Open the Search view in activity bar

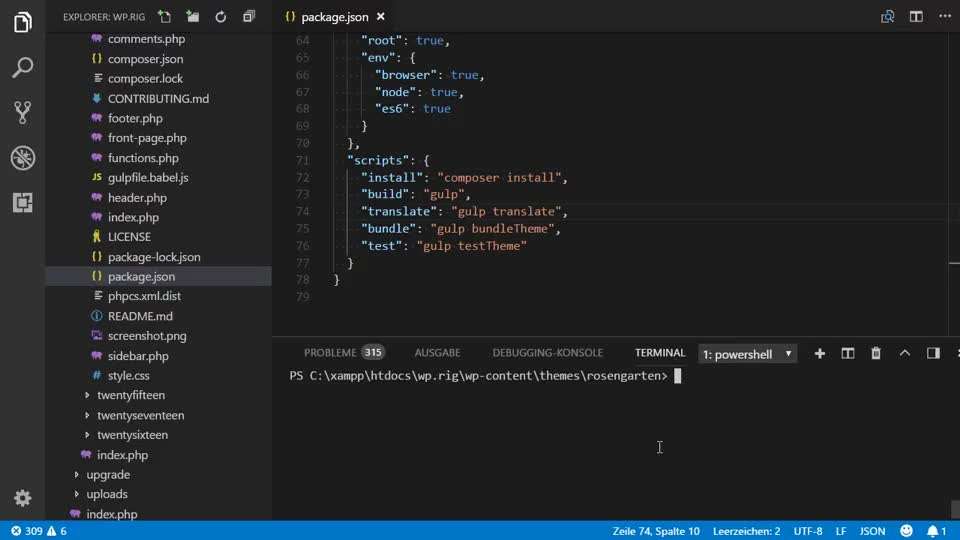pos(22,68)
